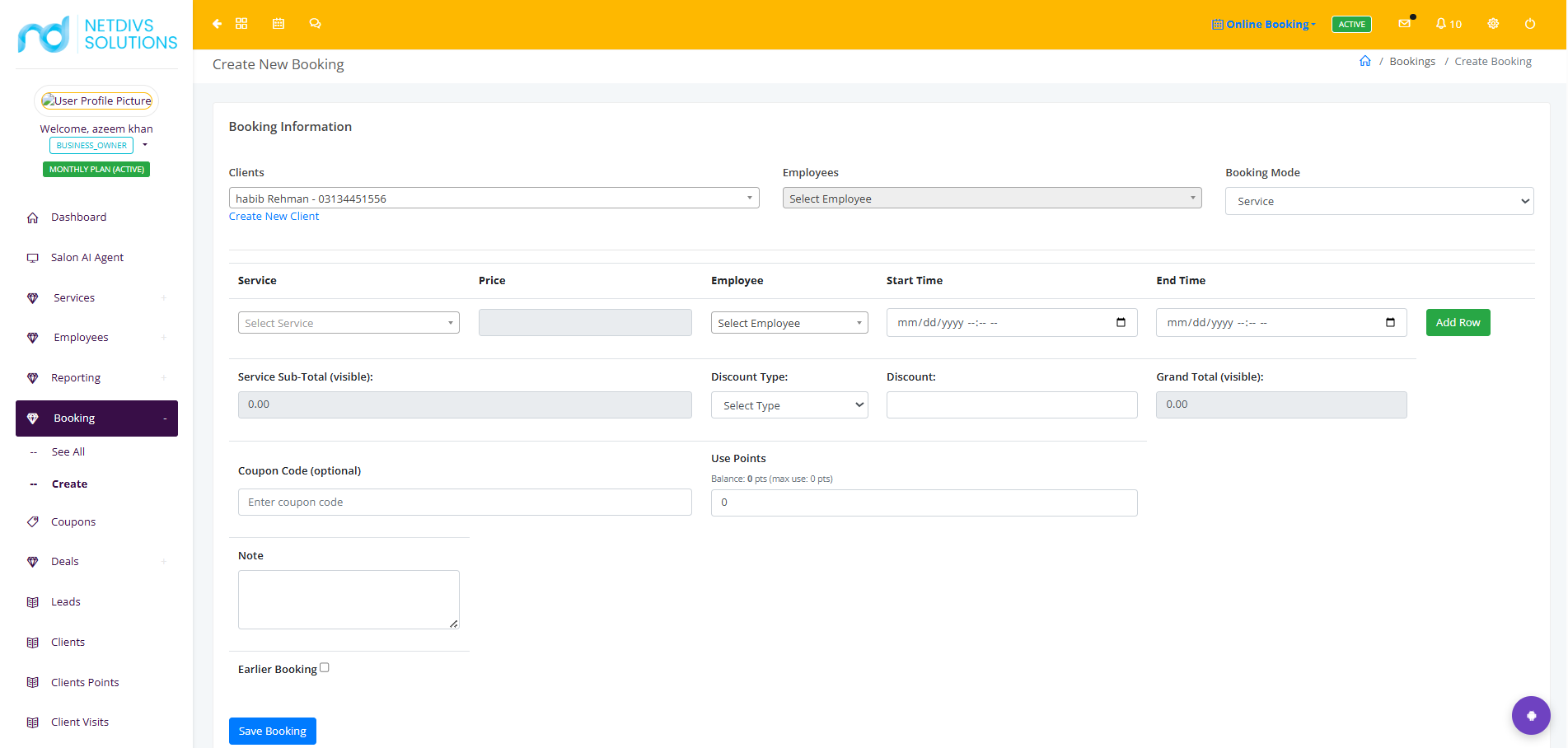Open the calendar icon in top toolbar

[x=278, y=24]
